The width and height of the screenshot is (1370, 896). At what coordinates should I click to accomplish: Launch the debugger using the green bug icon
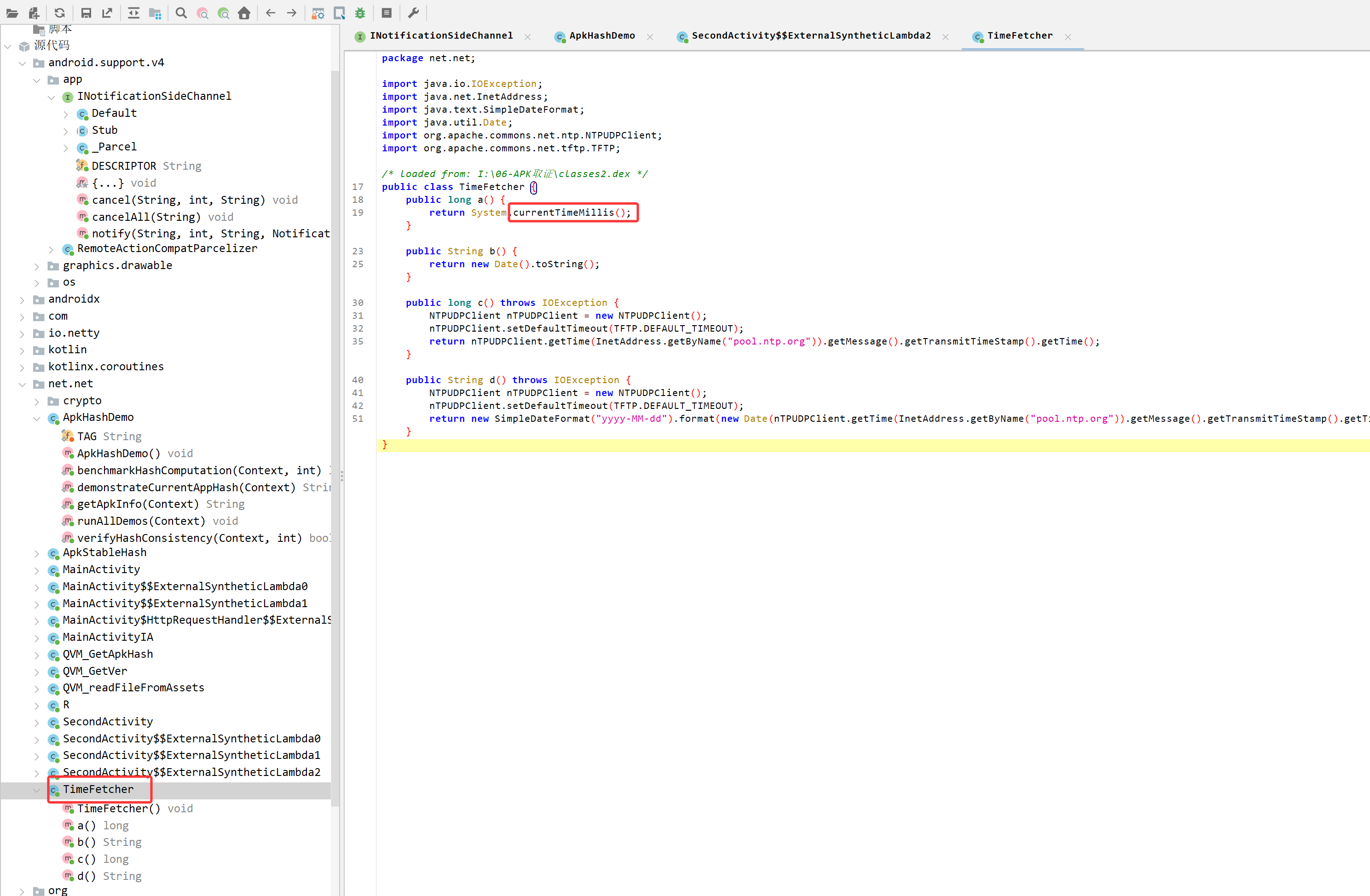(x=360, y=13)
